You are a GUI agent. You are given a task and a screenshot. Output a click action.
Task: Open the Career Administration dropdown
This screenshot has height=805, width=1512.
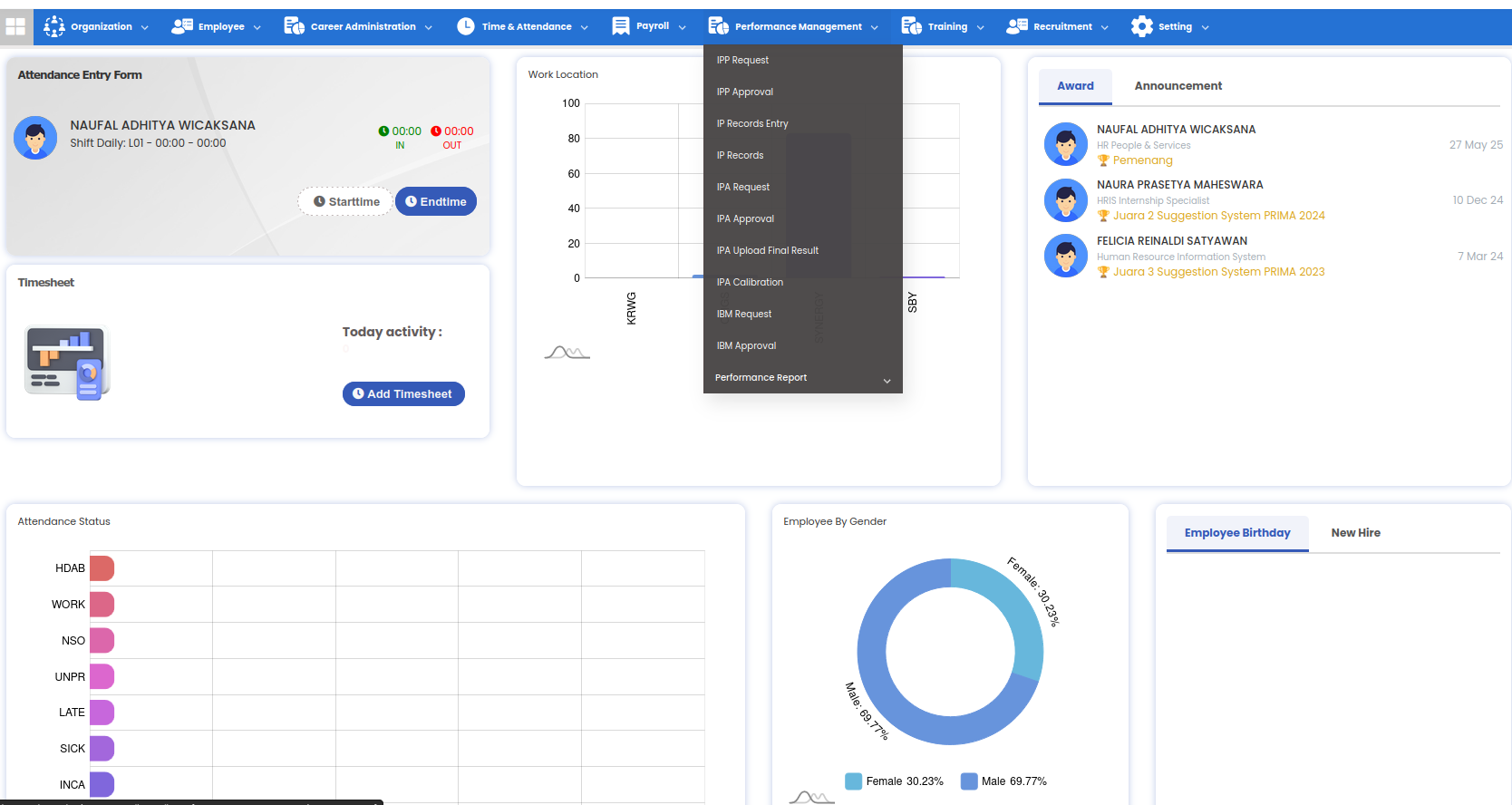[x=359, y=27]
